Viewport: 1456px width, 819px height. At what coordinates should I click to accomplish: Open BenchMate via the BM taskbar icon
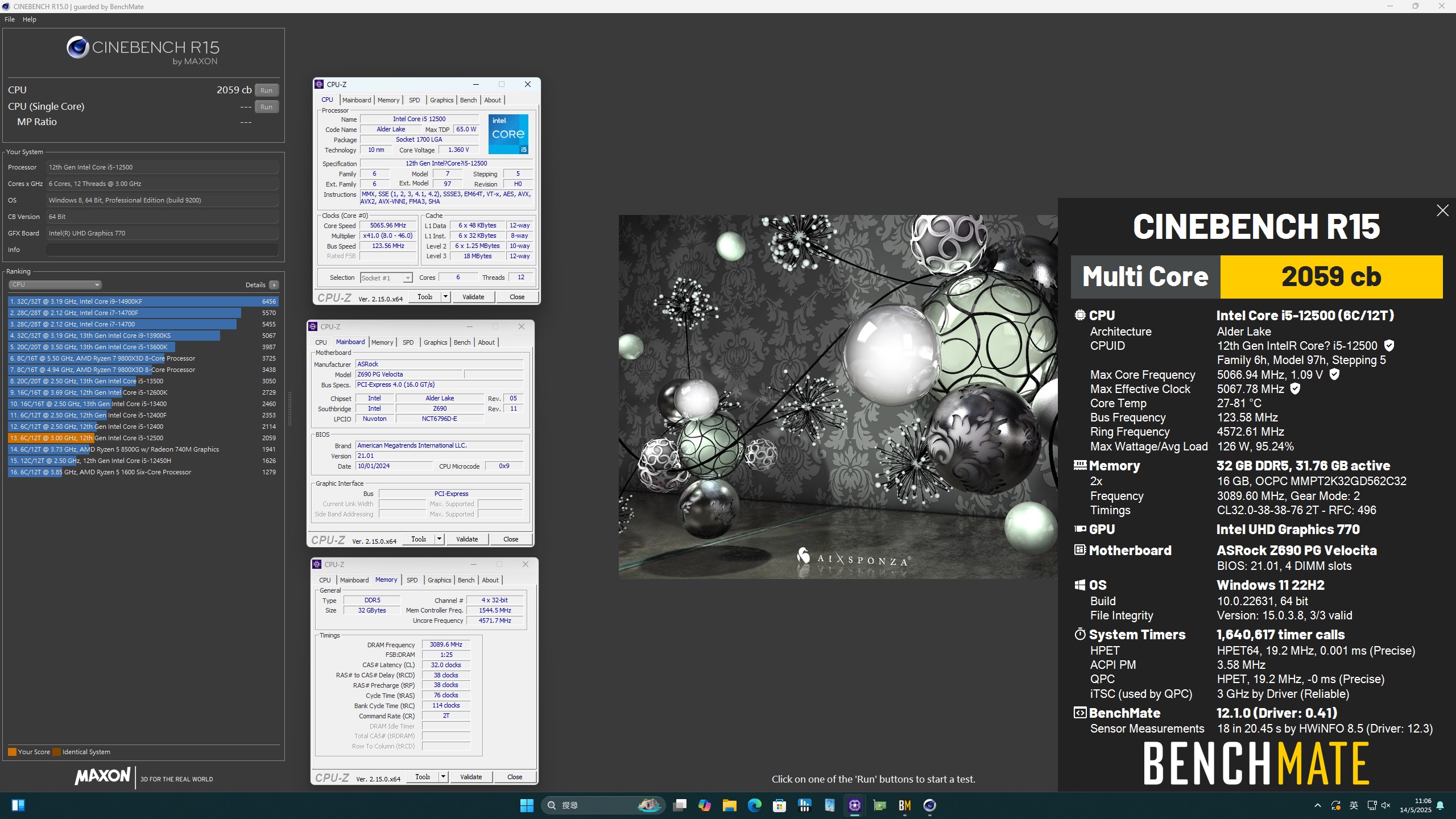point(905,805)
